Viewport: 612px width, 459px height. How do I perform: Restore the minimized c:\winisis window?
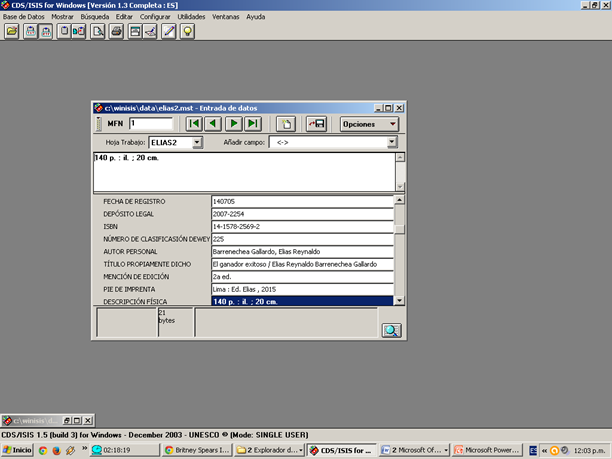(x=67, y=420)
